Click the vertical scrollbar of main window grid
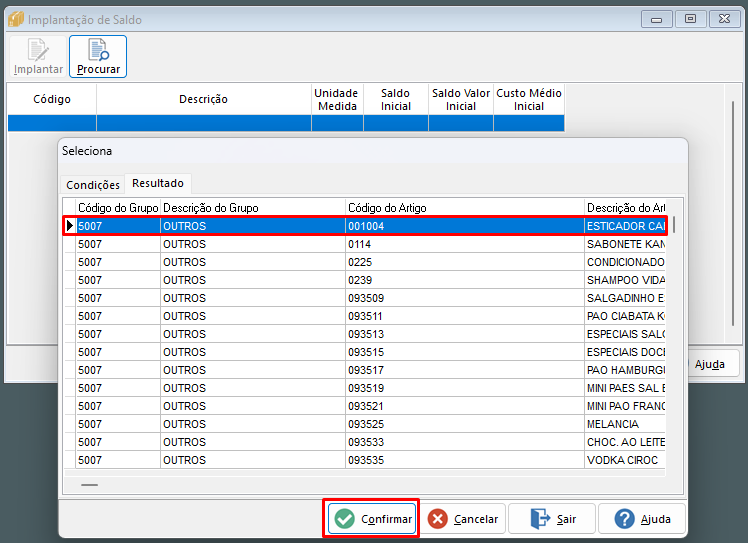This screenshot has width=748, height=543. 733,214
